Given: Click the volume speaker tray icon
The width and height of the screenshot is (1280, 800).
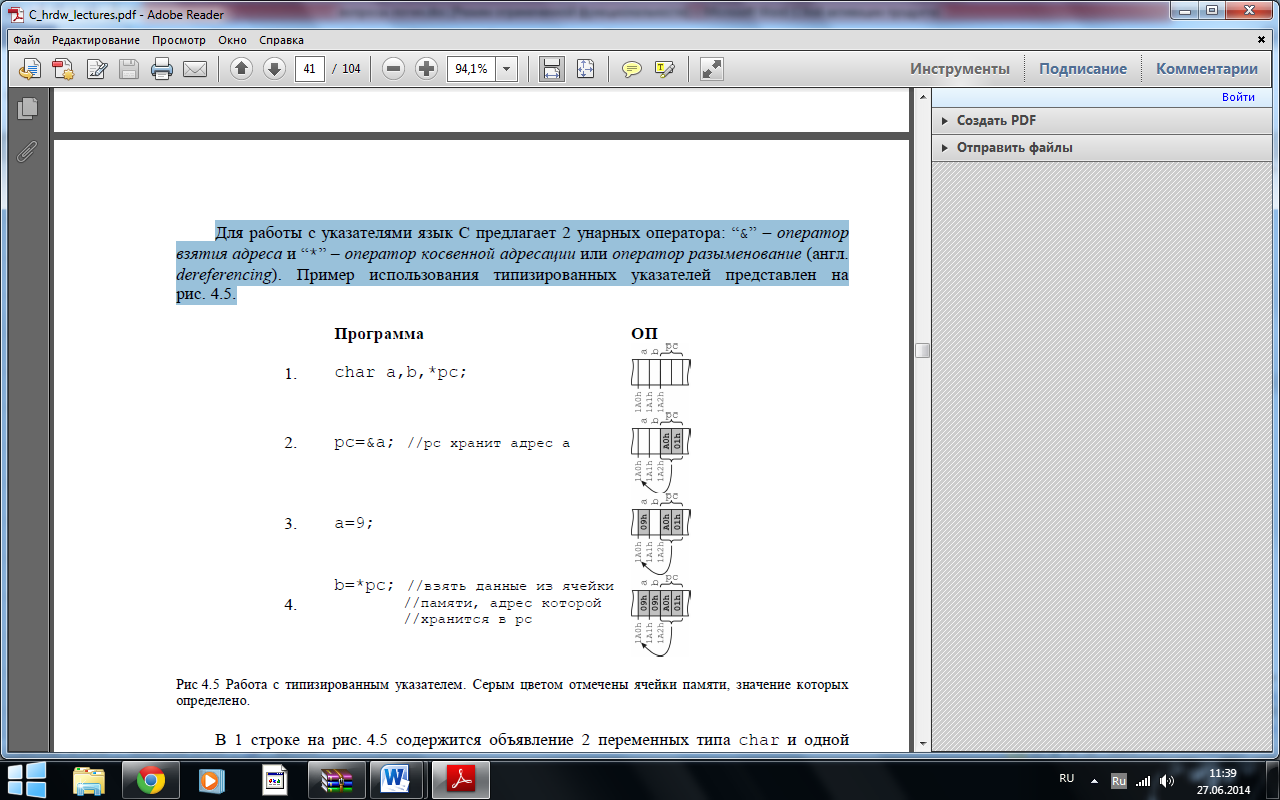Looking at the screenshot, I should click(1166, 781).
